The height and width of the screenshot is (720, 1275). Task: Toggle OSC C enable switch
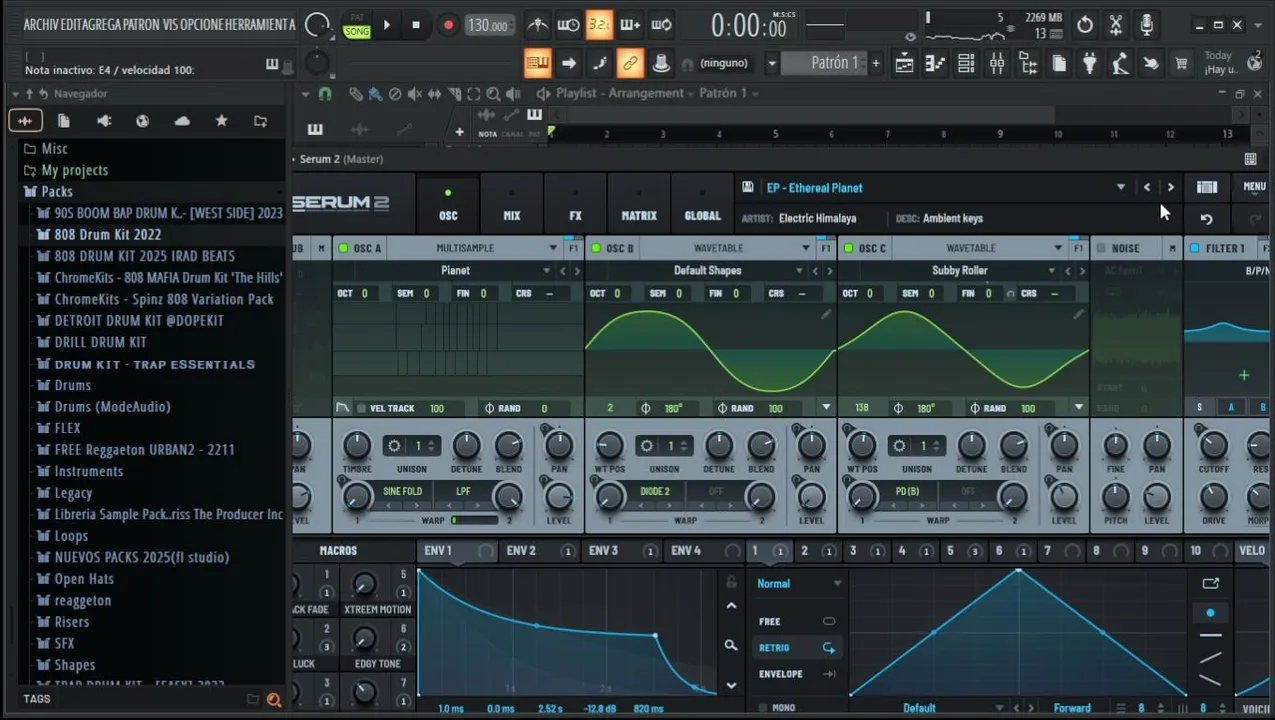[849, 248]
